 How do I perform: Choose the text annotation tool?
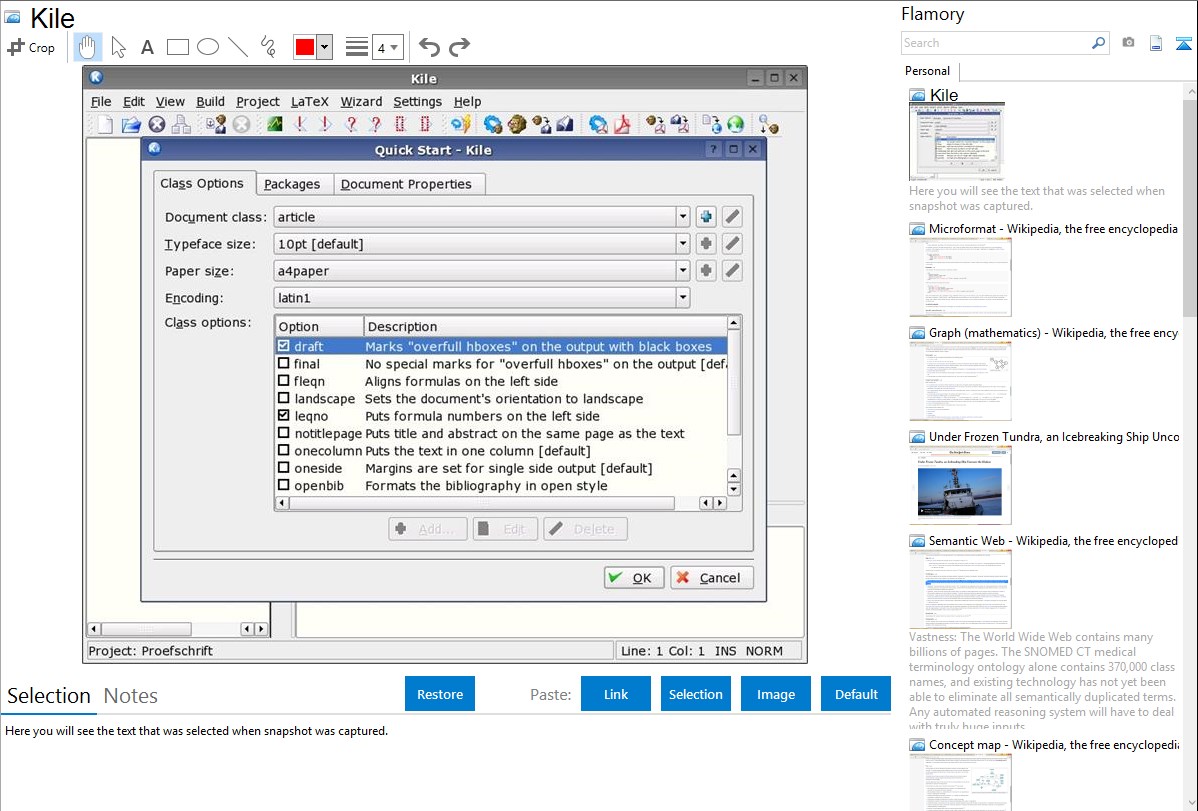(x=147, y=47)
